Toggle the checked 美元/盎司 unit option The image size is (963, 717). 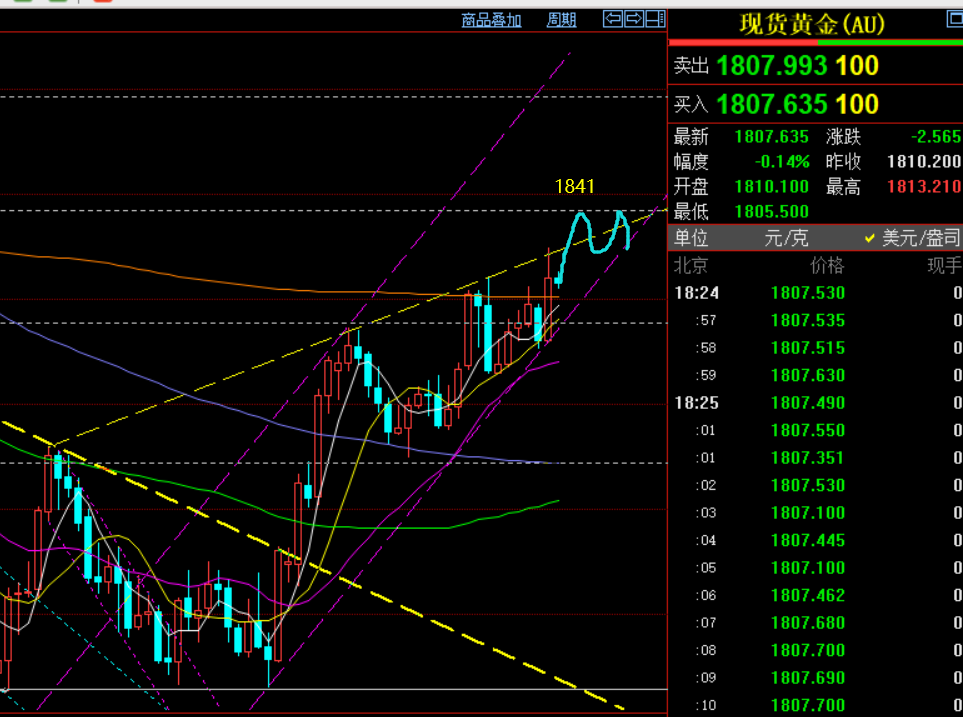[911, 238]
